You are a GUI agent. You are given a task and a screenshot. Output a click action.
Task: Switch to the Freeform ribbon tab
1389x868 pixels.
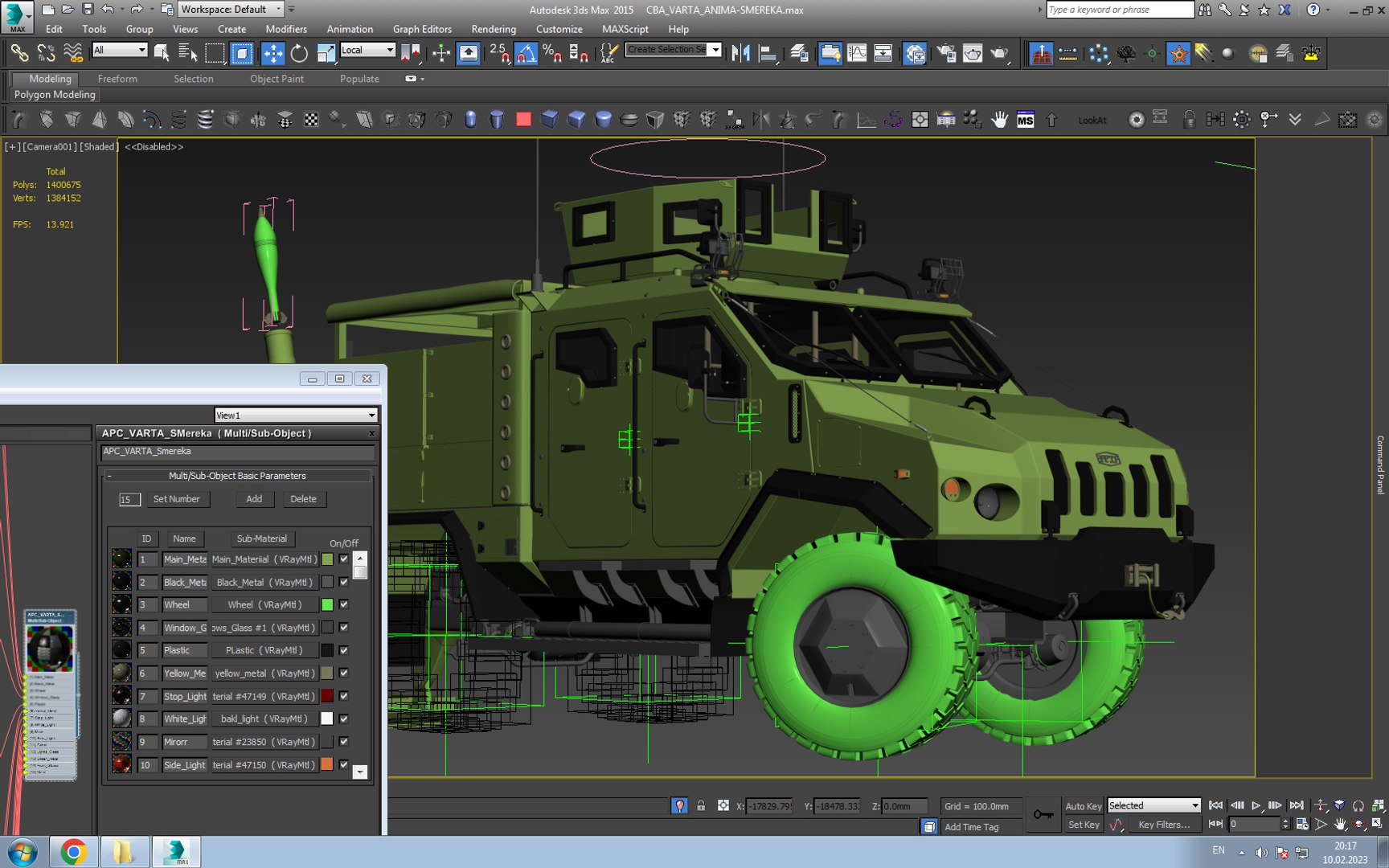117,79
